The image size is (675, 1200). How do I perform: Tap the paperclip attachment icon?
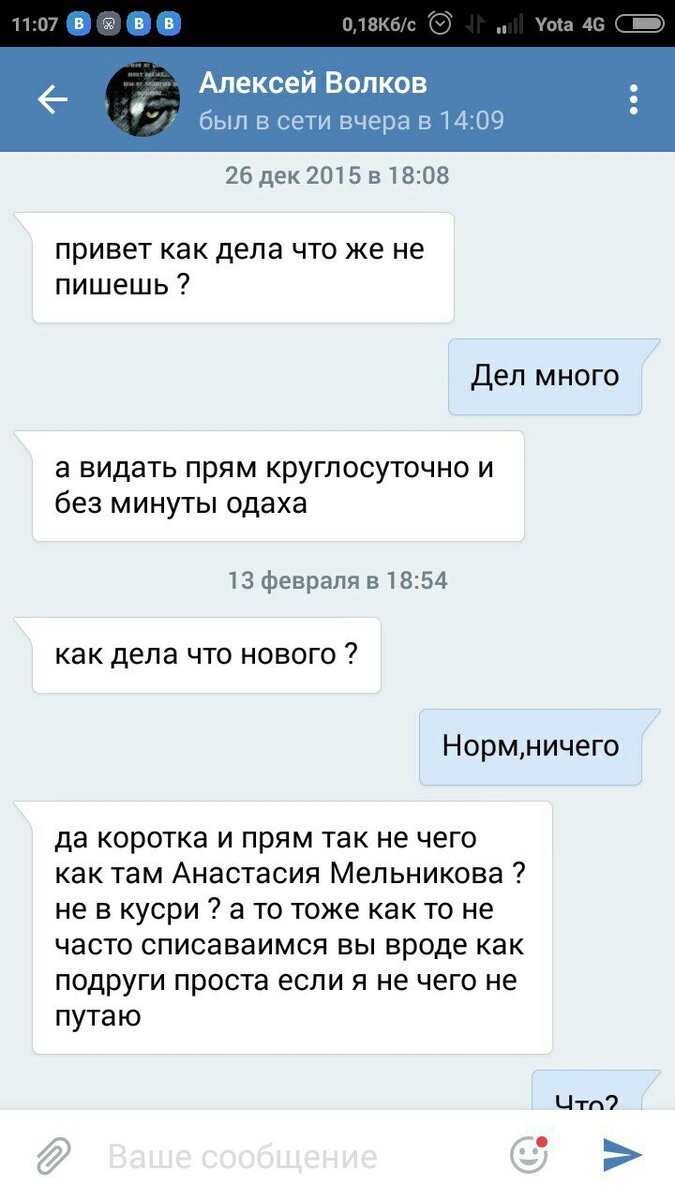coord(53,1155)
